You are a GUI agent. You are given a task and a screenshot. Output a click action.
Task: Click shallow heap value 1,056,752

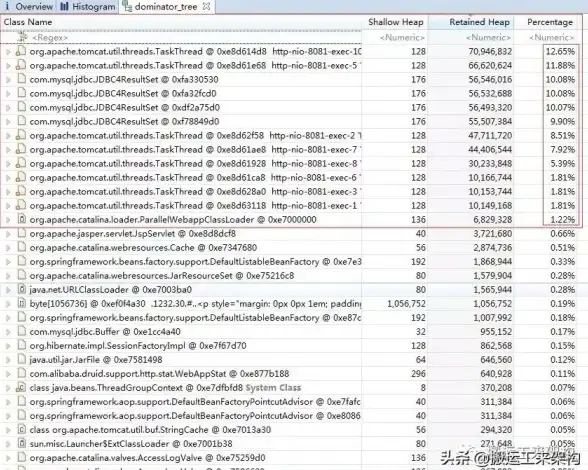point(406,304)
